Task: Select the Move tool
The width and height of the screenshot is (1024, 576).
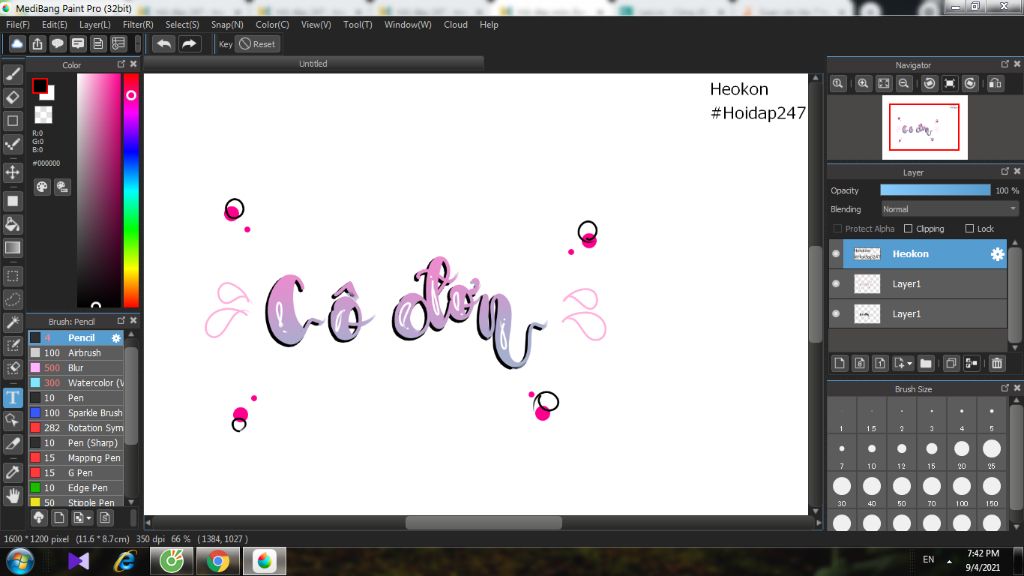Action: [x=12, y=172]
